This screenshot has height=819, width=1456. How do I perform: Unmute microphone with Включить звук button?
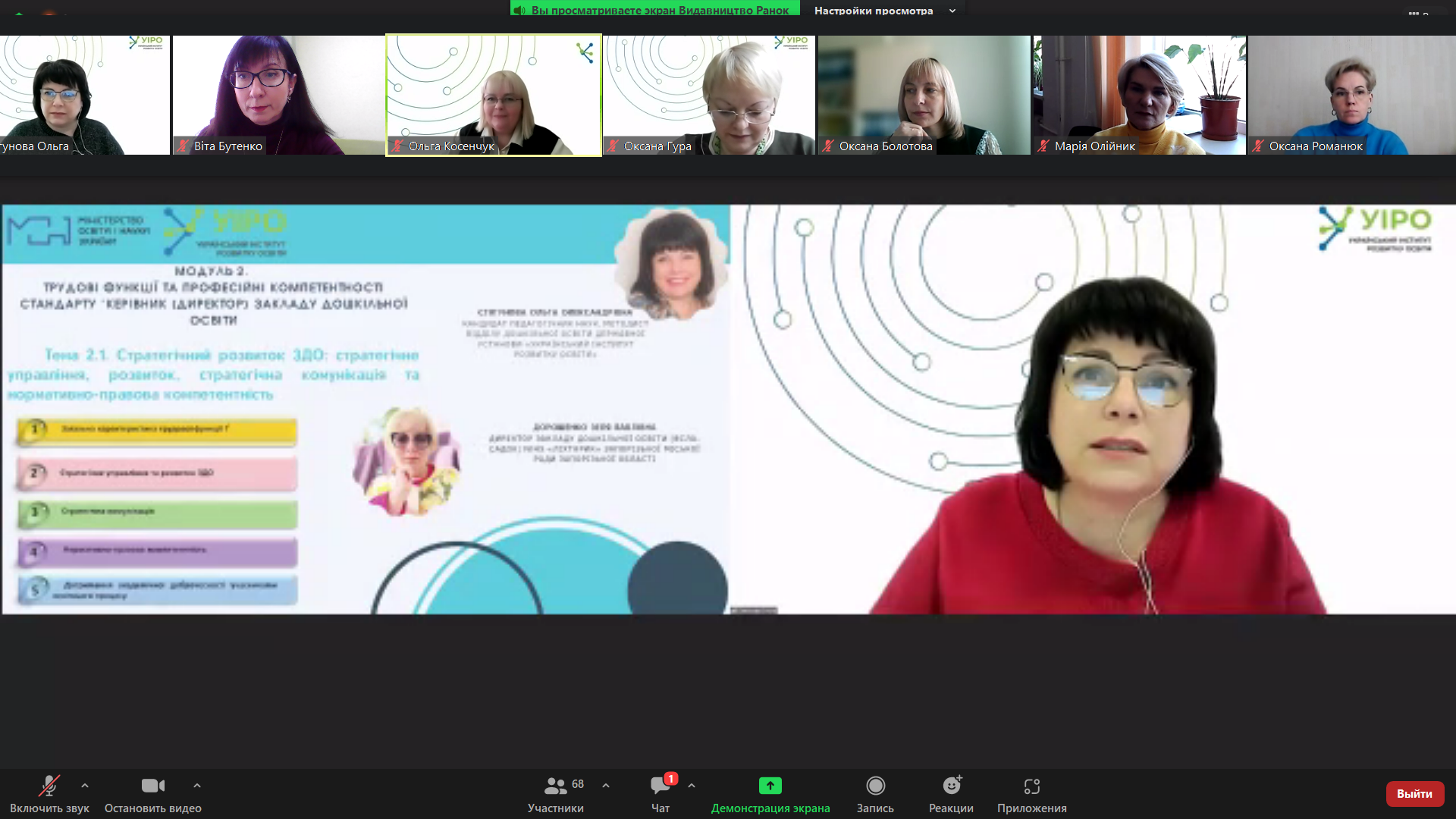pos(49,794)
